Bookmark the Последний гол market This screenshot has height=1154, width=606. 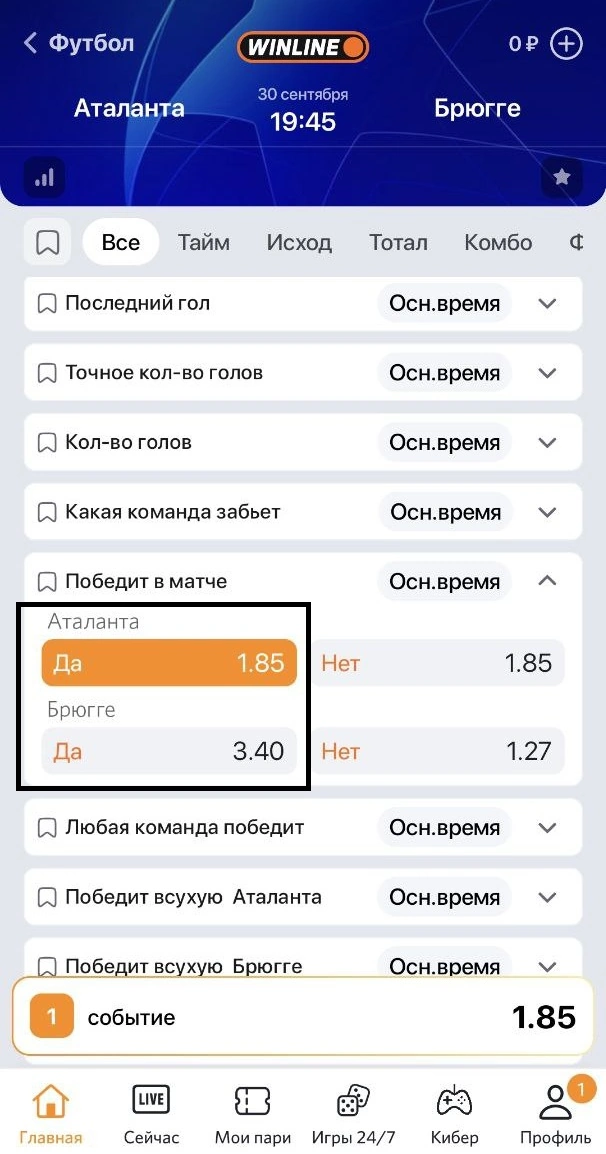(46, 304)
